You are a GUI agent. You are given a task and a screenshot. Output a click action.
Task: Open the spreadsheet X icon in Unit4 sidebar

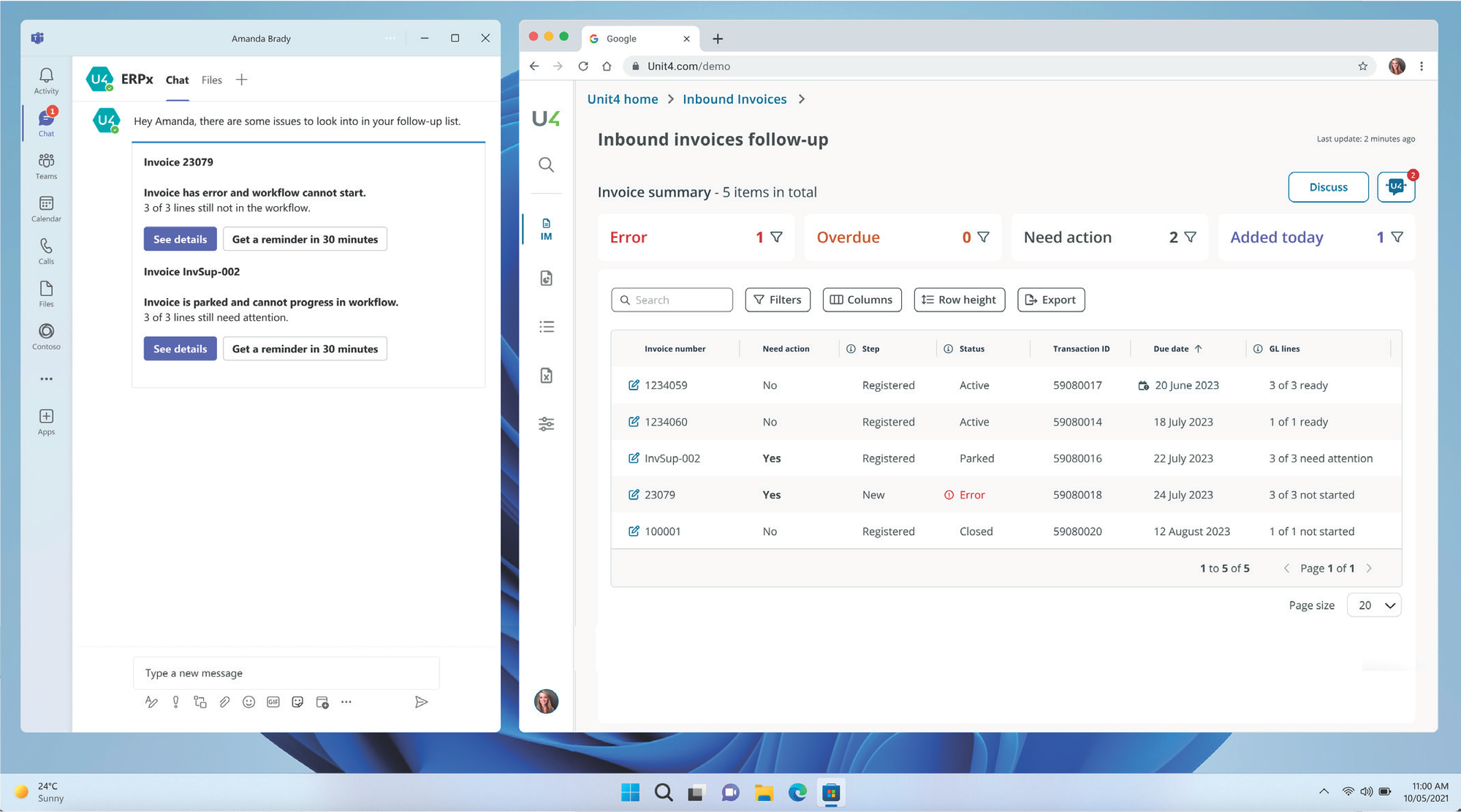(546, 376)
